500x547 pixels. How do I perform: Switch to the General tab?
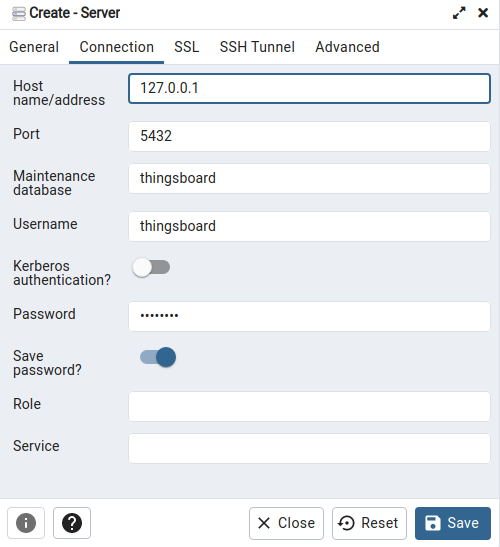34,47
